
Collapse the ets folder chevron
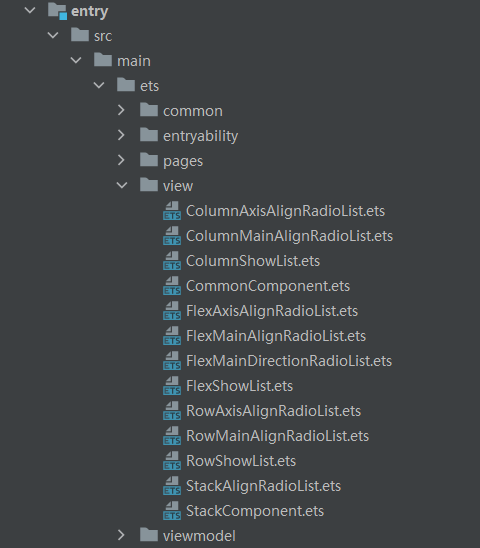[x=99, y=85]
